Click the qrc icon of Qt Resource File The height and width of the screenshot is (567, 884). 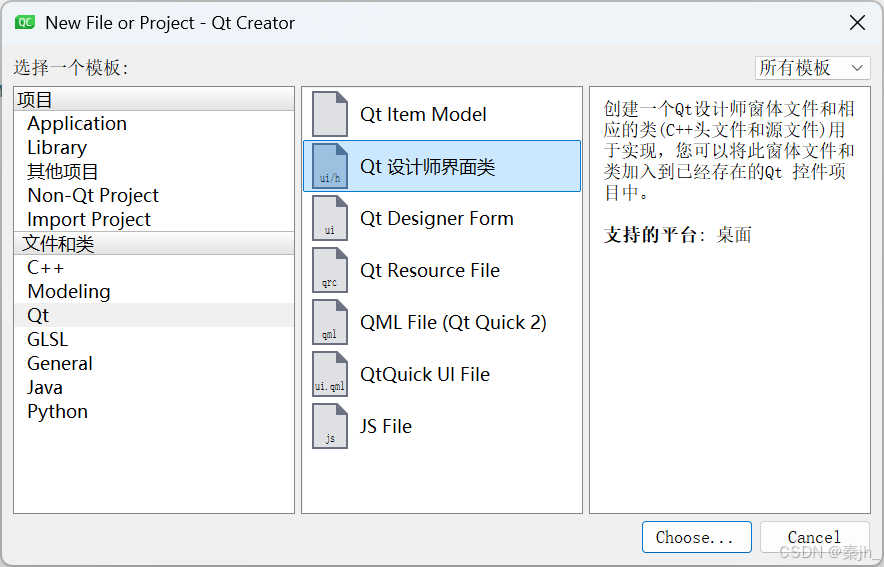coord(330,270)
